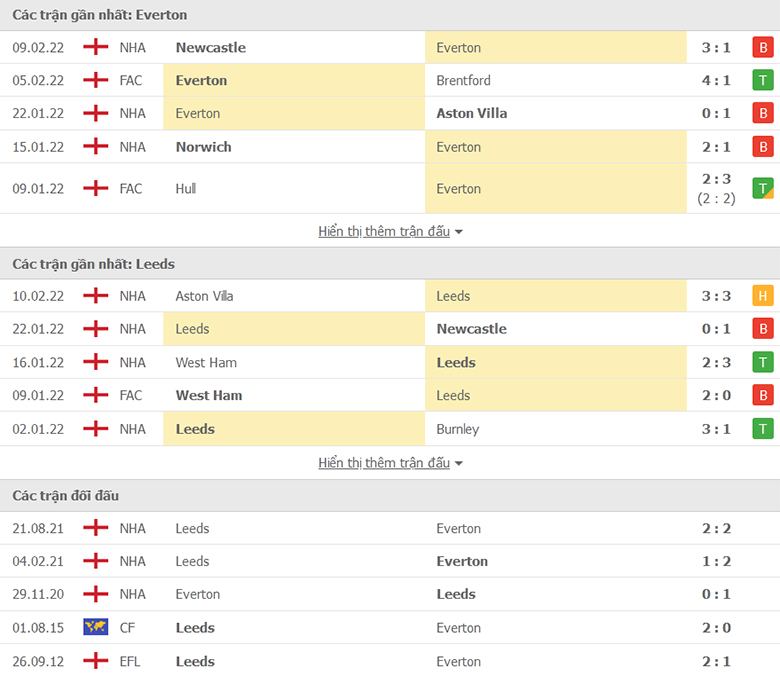The height and width of the screenshot is (676, 780).
Task: Click the red B badge for Newcastle vs Everton
Action: click(763, 48)
